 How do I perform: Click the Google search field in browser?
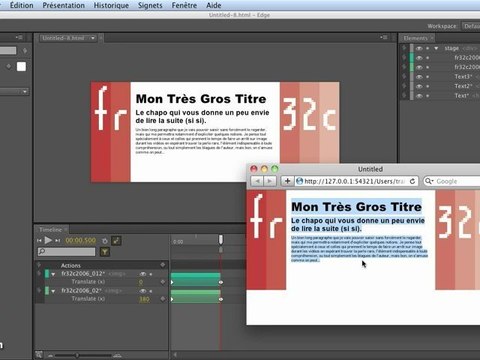[x=452, y=181]
